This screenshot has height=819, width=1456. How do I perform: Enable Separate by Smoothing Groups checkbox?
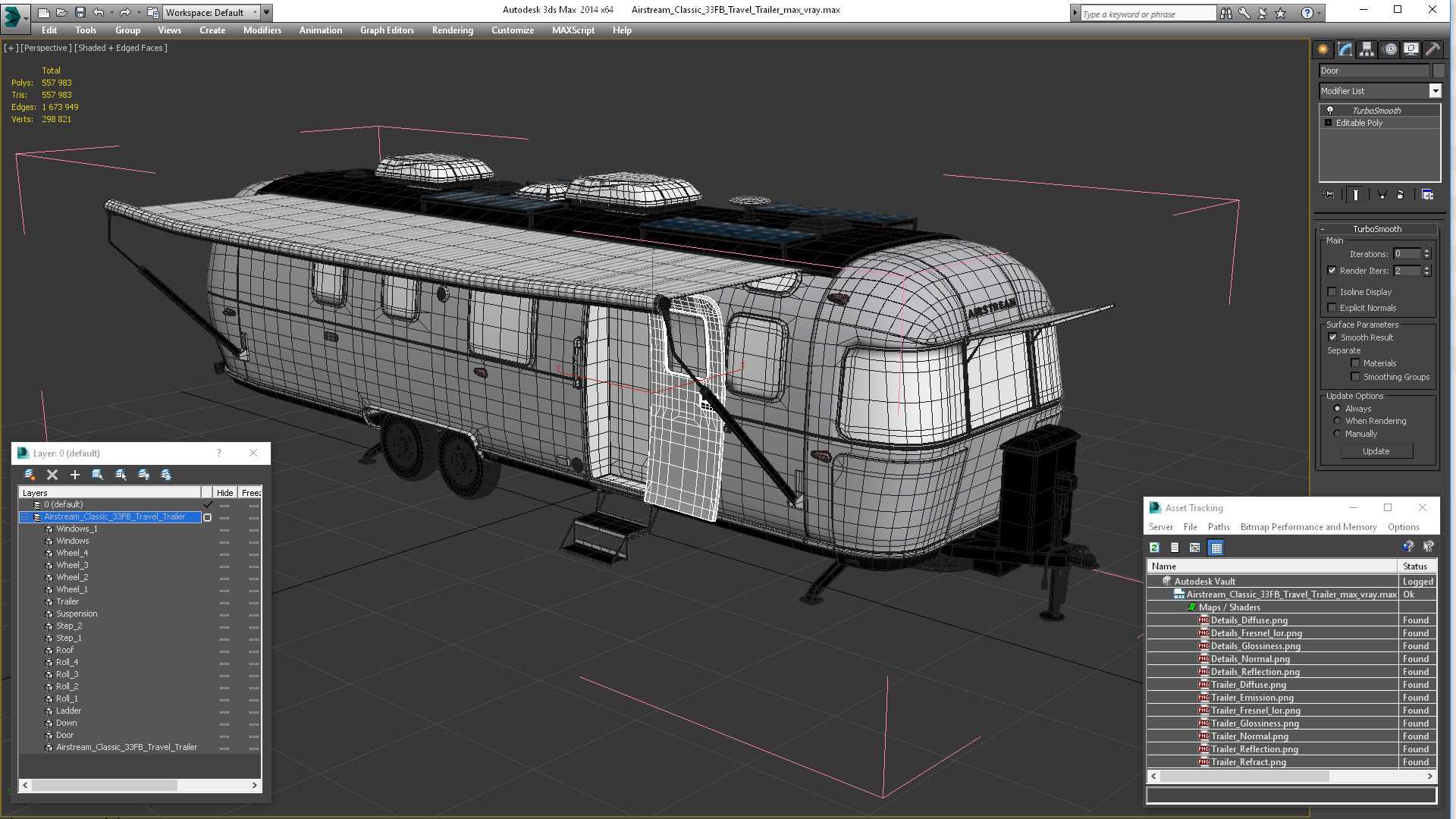pos(1355,377)
